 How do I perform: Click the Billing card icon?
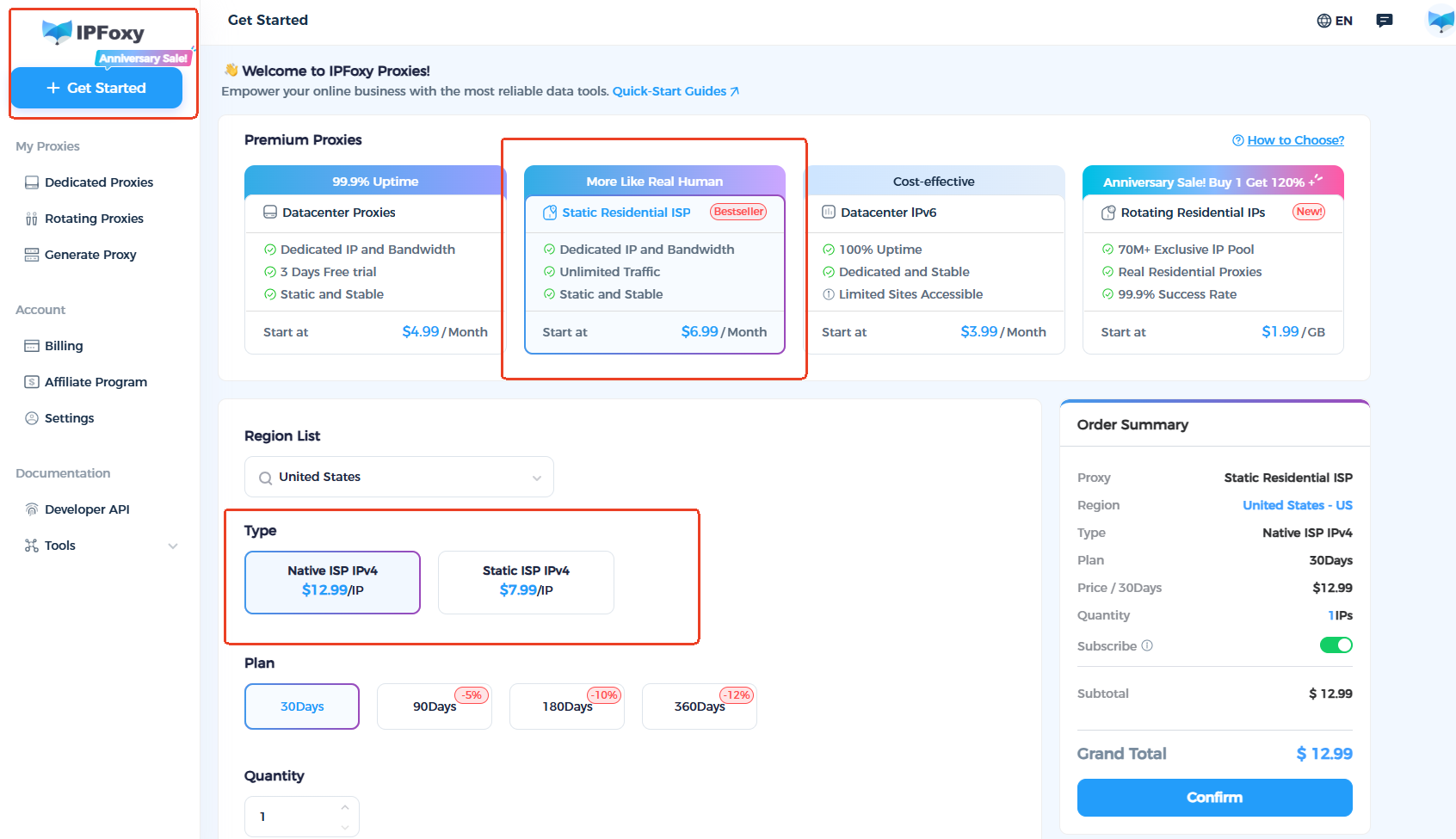32,346
